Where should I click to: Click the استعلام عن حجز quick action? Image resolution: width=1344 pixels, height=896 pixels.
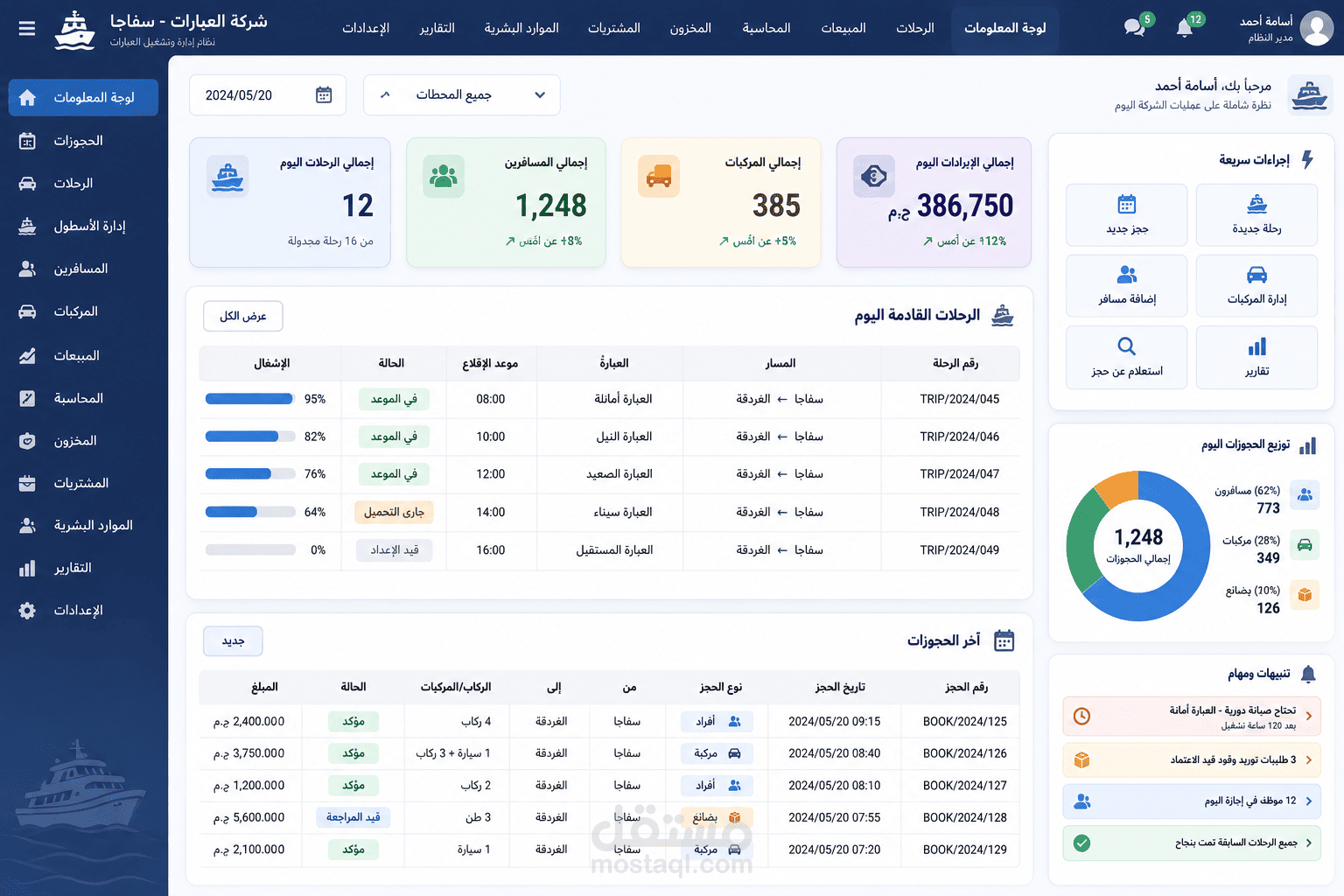pyautogui.click(x=1127, y=358)
